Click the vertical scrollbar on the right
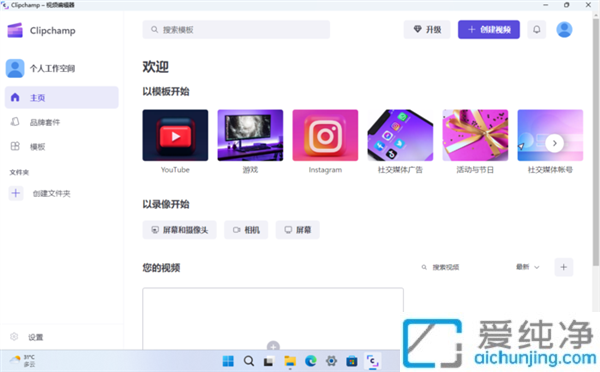The width and height of the screenshot is (600, 372). [x=596, y=142]
